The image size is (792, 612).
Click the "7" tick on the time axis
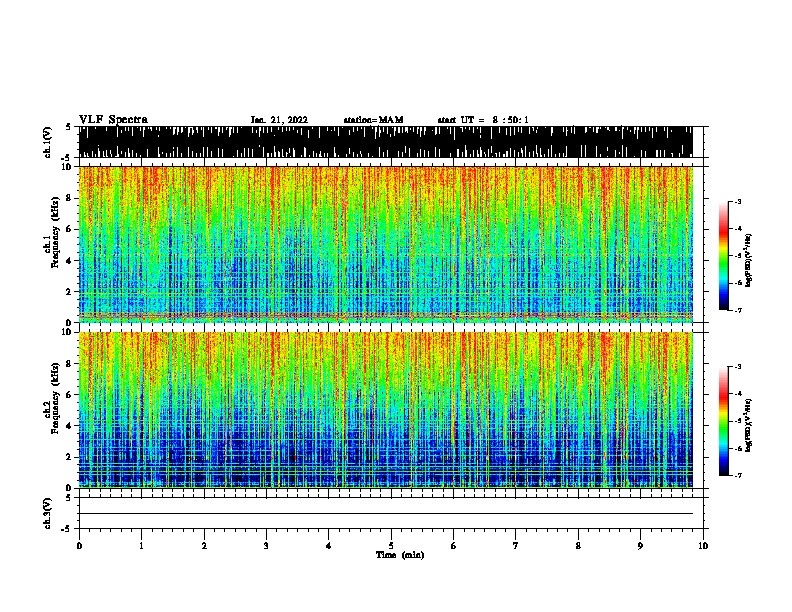tap(516, 546)
